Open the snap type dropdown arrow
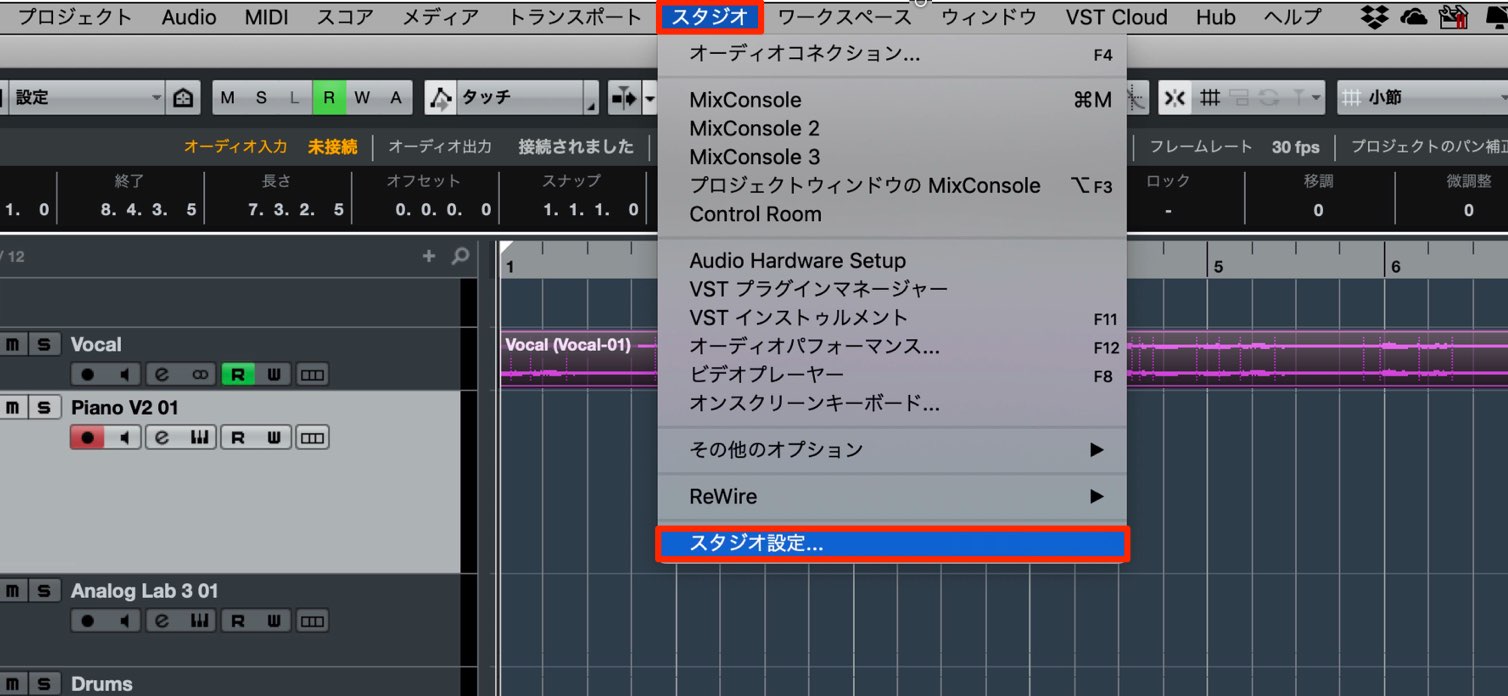Viewport: 1508px width, 696px height. (x=1316, y=97)
